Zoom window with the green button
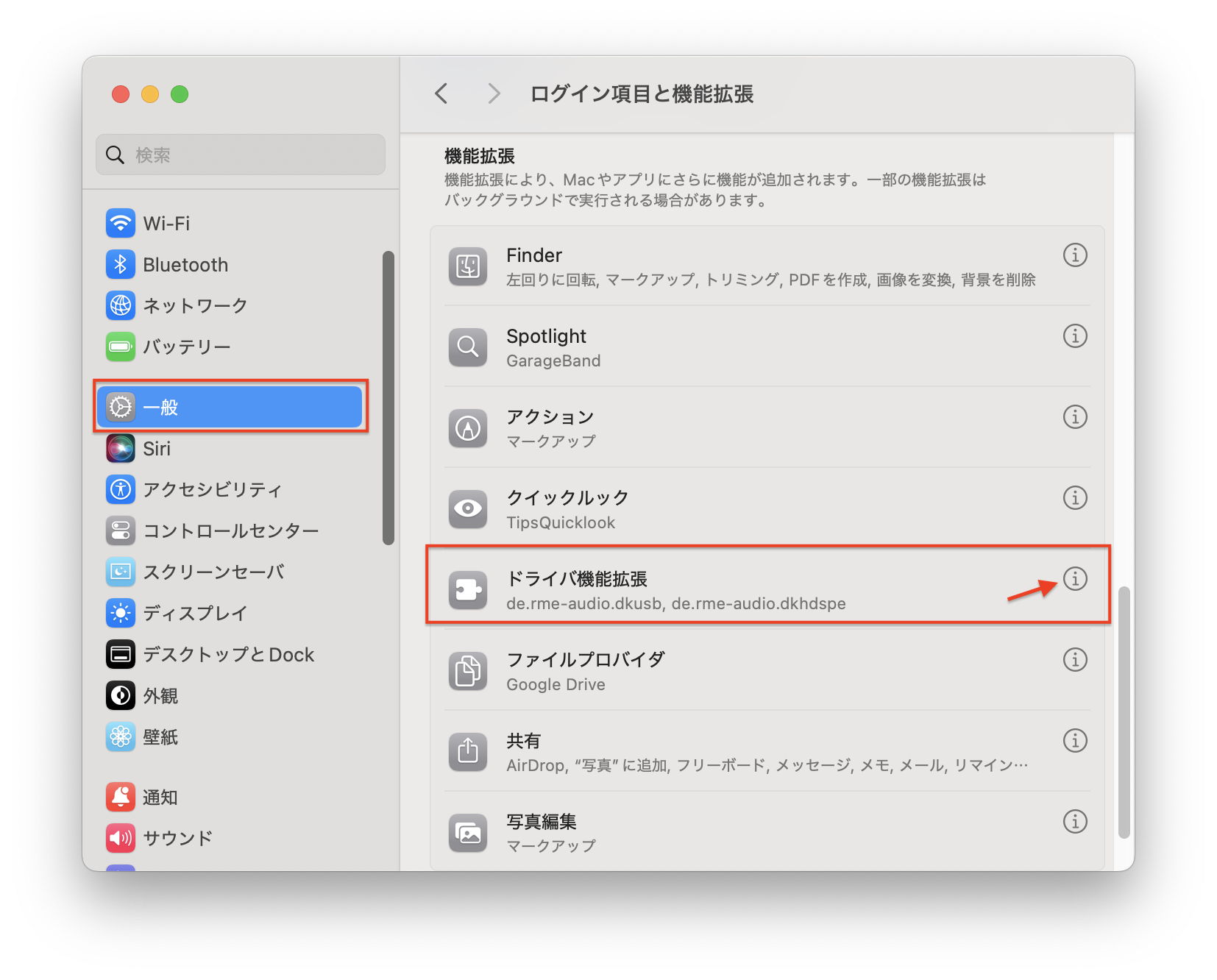Viewport: 1217px width, 980px height. pos(180,94)
